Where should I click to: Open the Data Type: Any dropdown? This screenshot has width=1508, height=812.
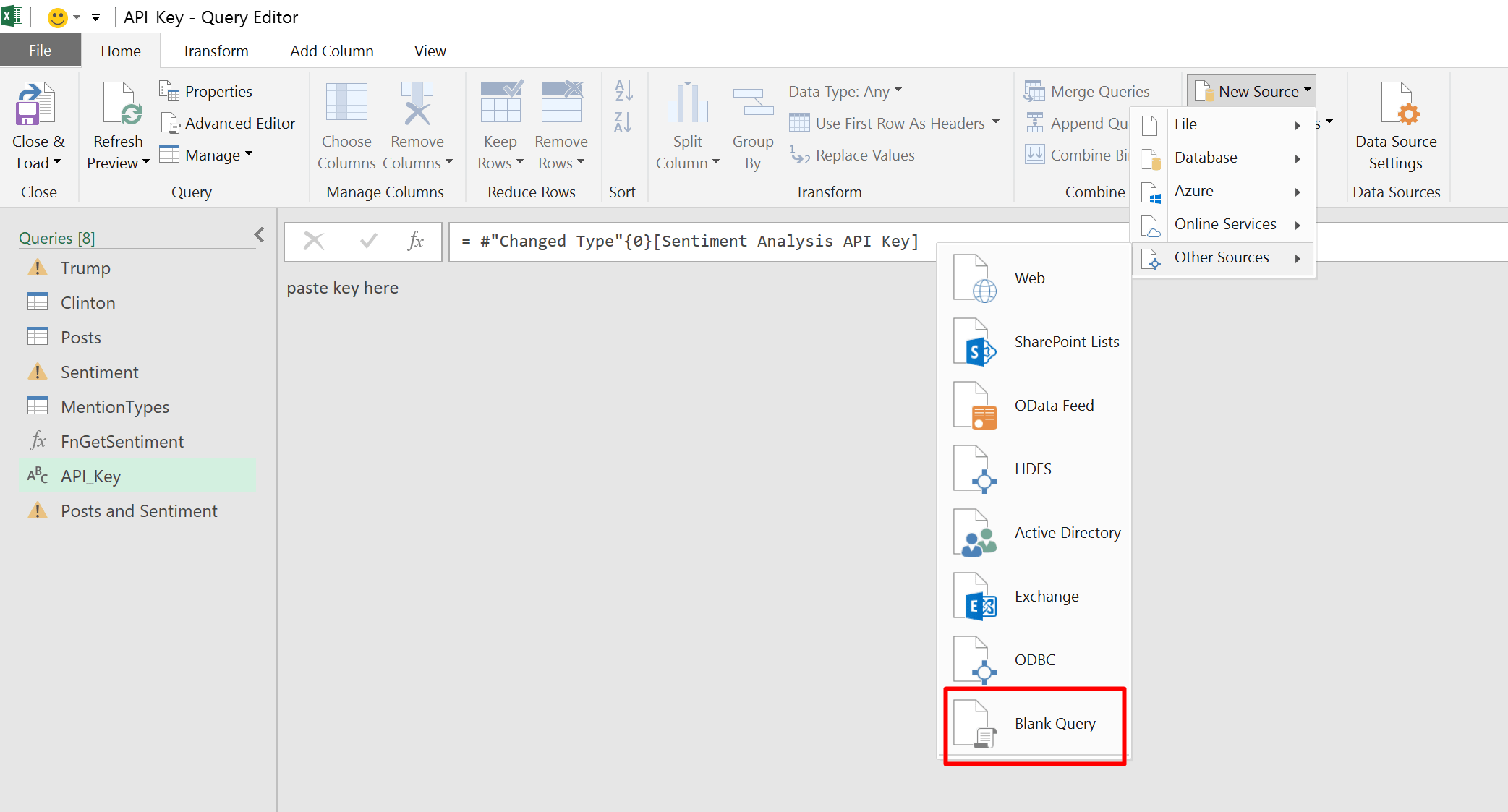[x=845, y=92]
